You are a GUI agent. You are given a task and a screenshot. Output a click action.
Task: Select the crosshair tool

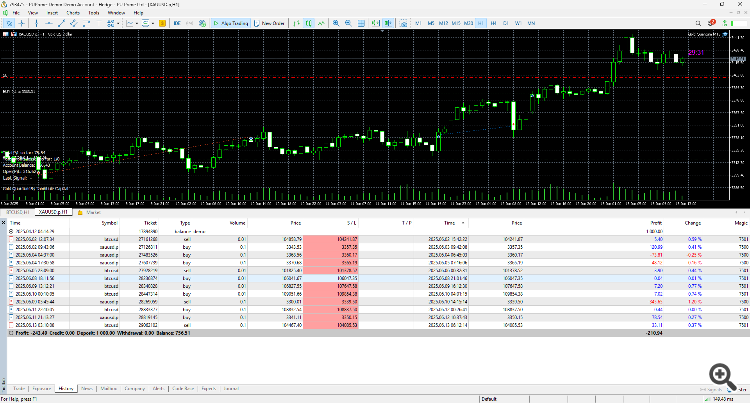click(22, 23)
